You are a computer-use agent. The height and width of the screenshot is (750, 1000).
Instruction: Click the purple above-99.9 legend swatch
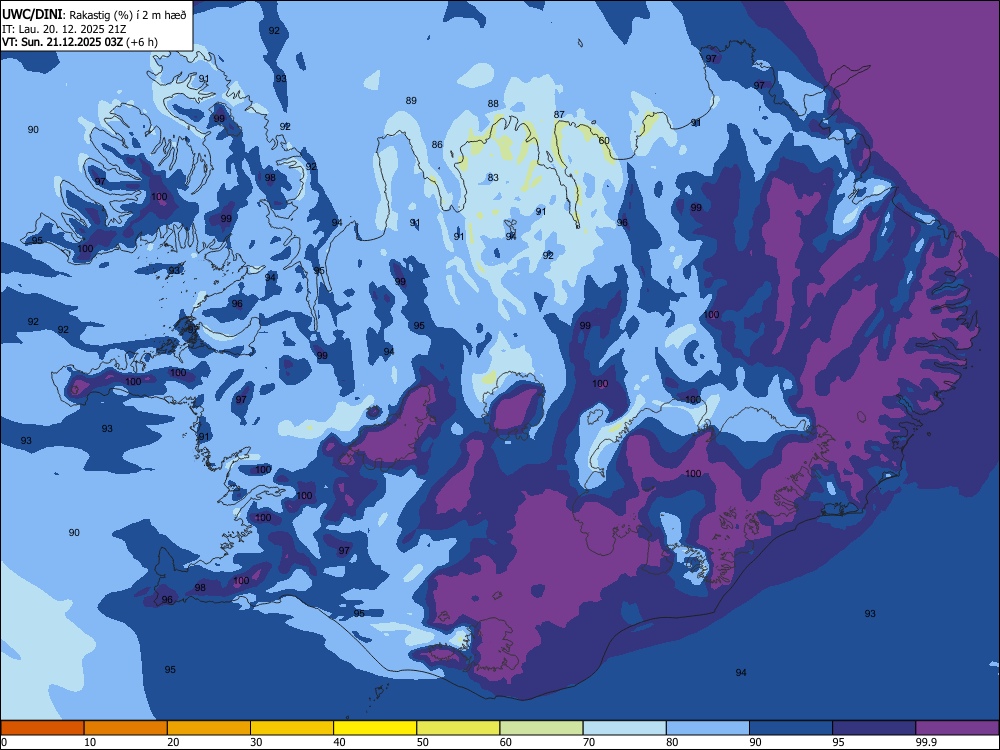[957, 728]
